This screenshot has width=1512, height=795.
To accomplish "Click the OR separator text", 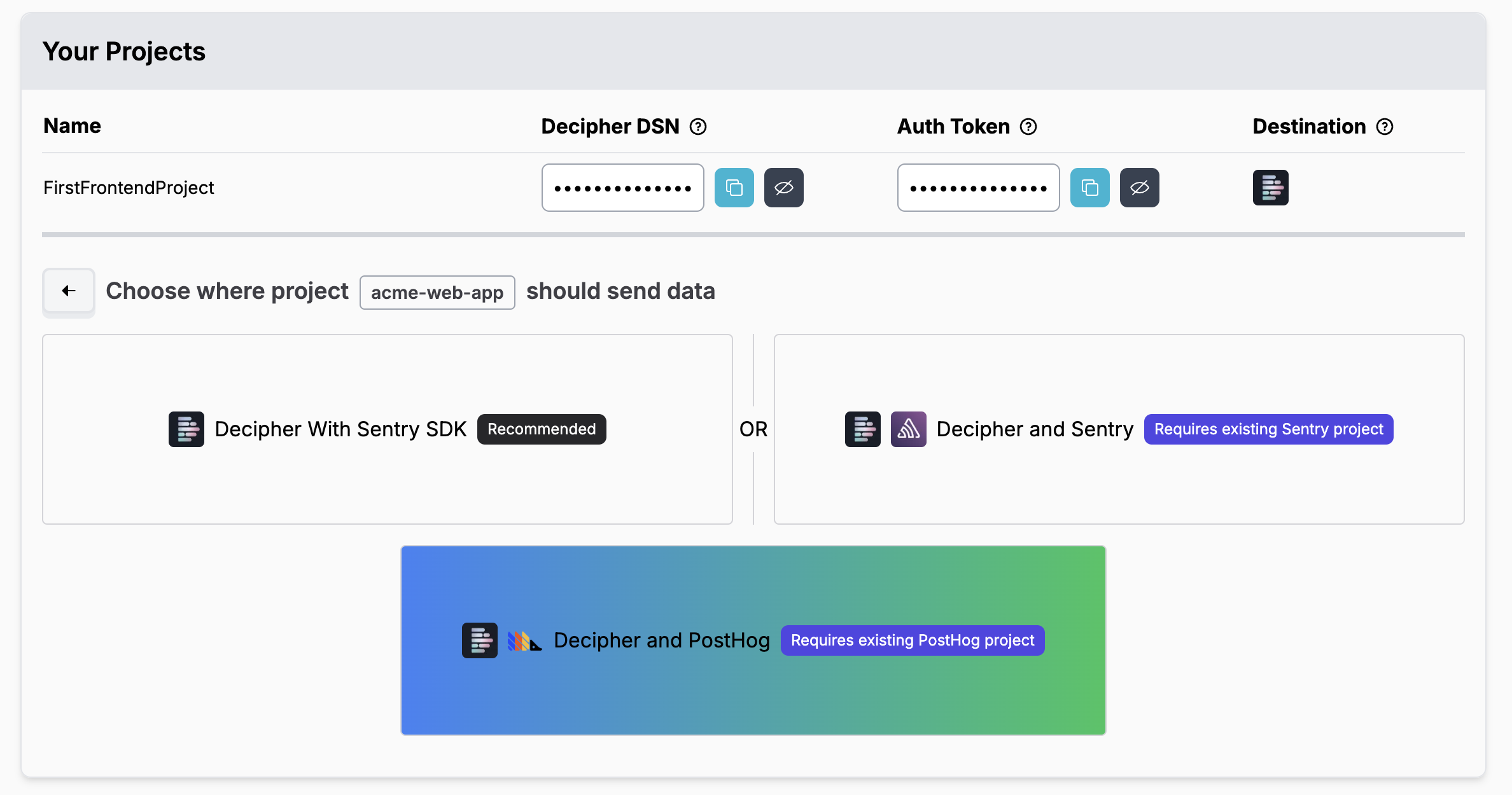I will click(753, 429).
